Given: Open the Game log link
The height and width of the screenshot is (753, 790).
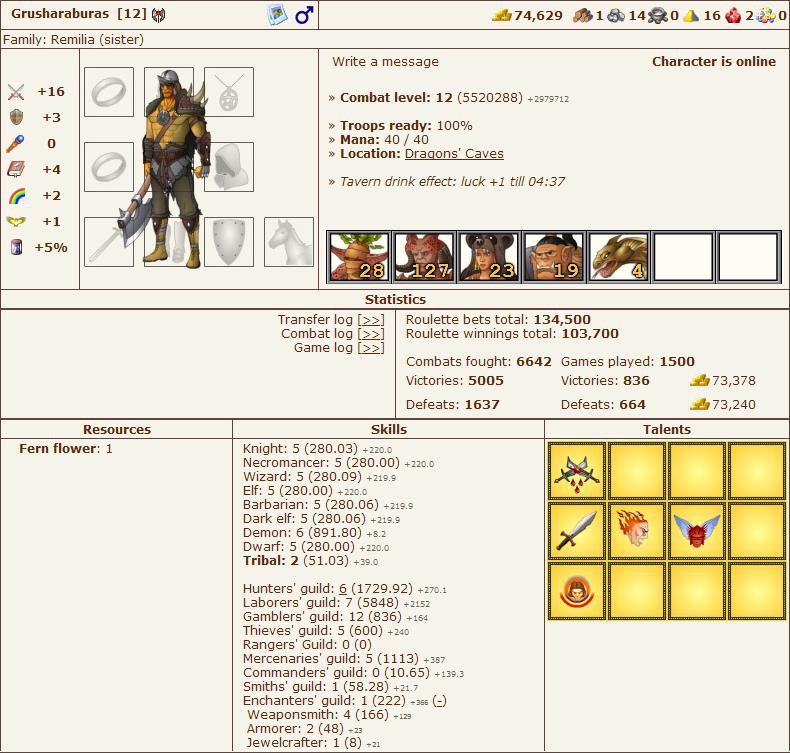Looking at the screenshot, I should pyautogui.click(x=371, y=348).
